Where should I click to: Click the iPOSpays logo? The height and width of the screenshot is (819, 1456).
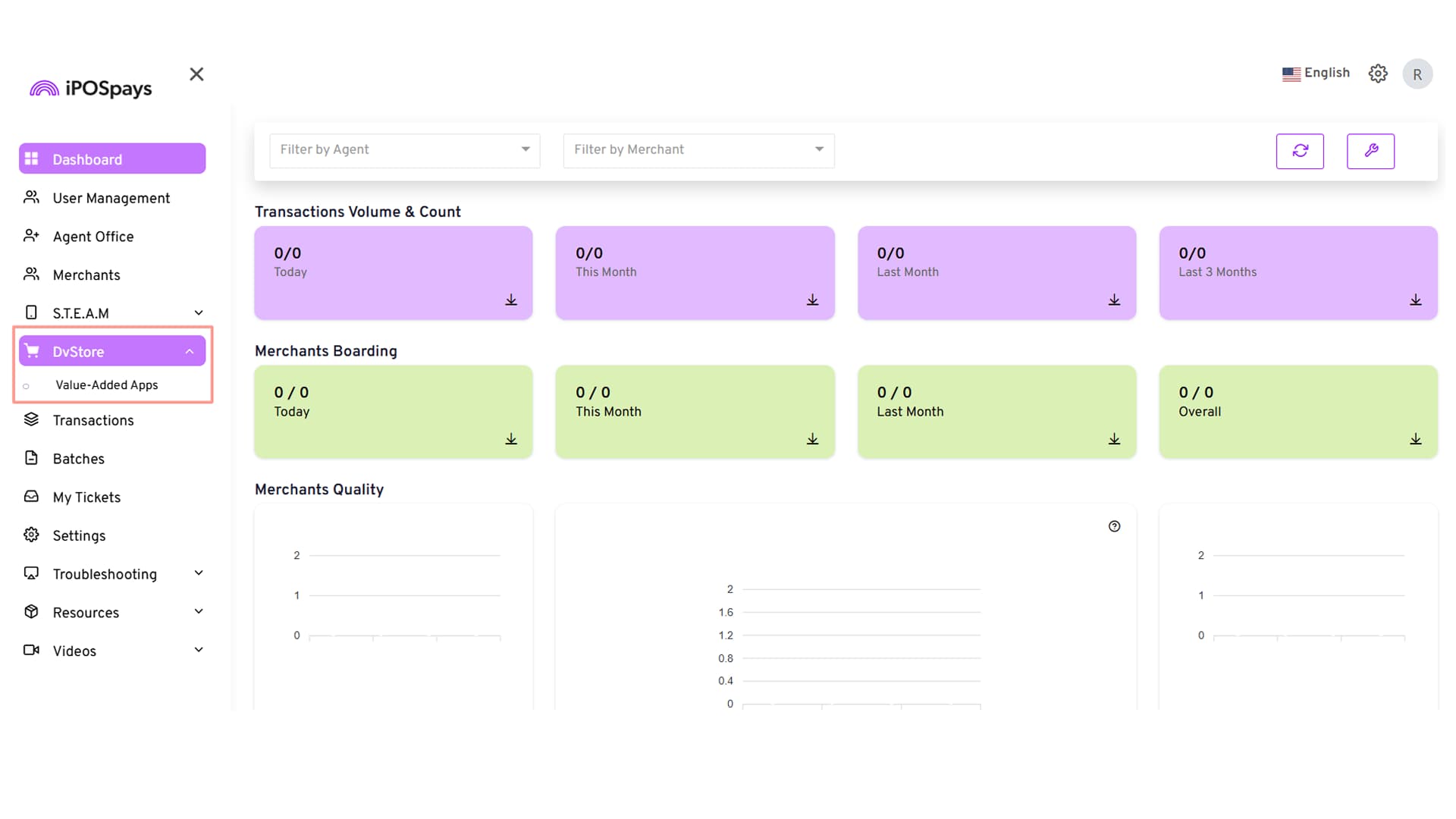[x=91, y=89]
